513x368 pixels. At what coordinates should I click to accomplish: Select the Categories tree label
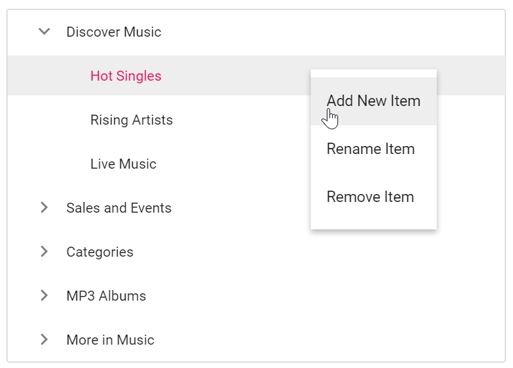pyautogui.click(x=100, y=252)
